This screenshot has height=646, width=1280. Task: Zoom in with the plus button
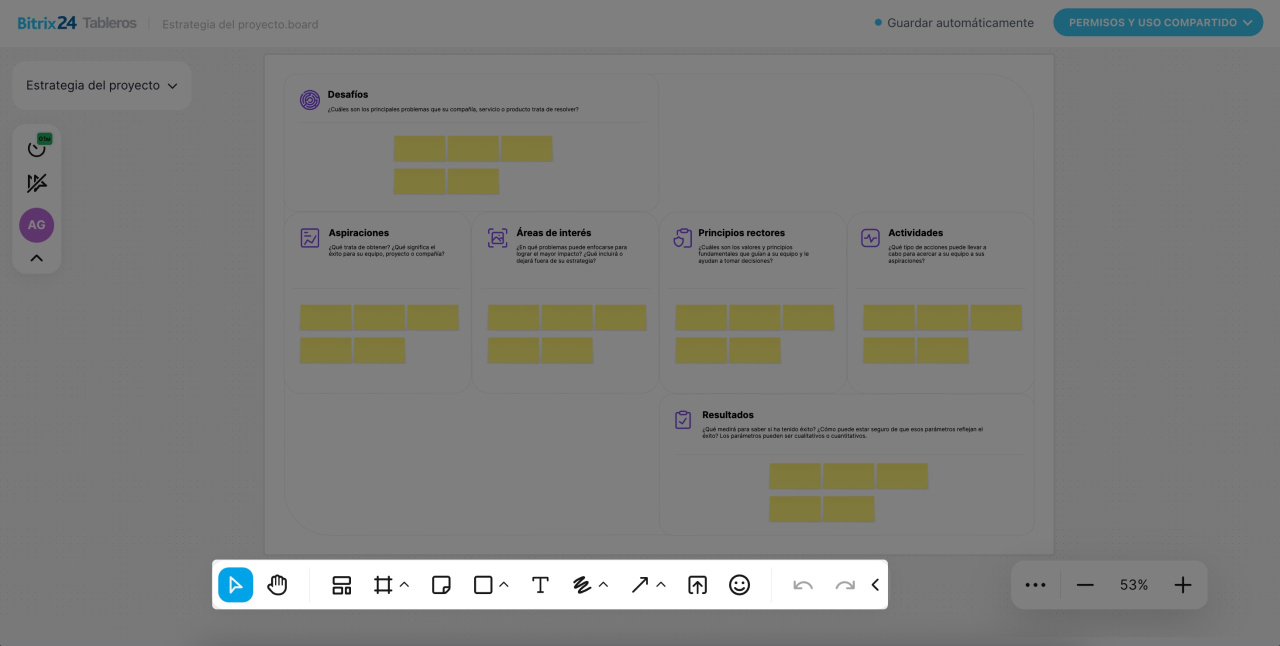click(x=1183, y=585)
